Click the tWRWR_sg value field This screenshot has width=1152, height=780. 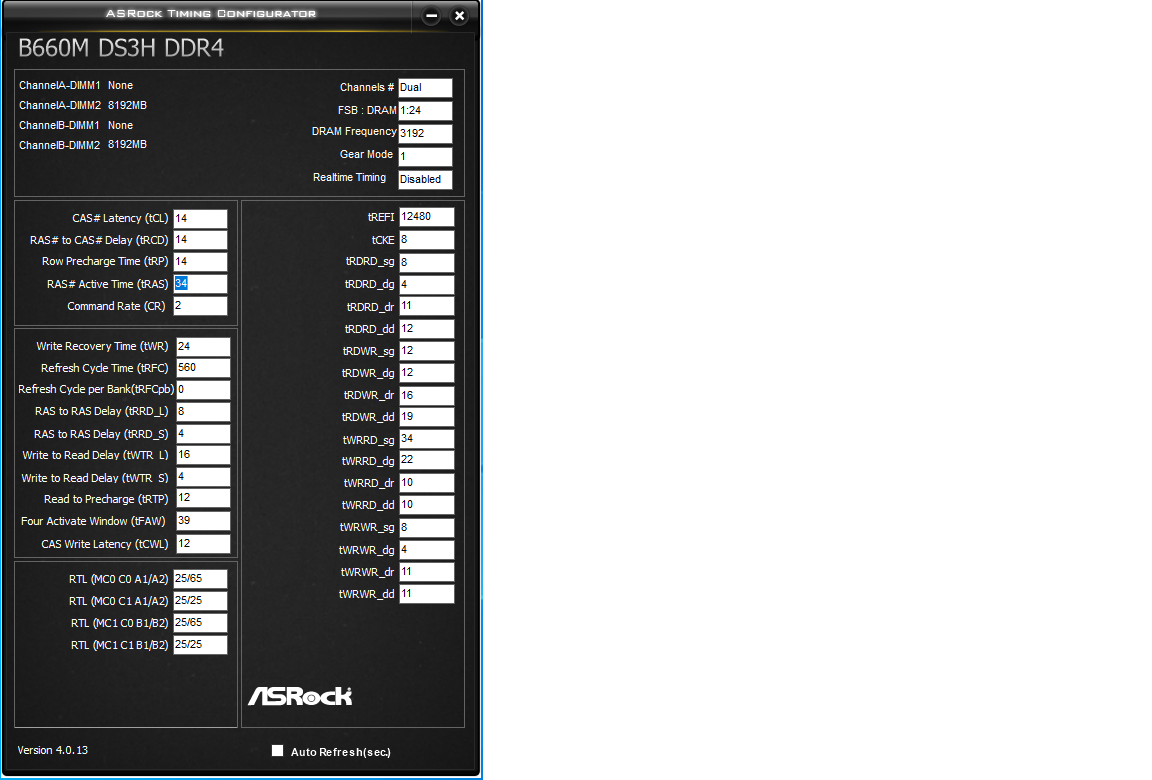click(x=427, y=528)
